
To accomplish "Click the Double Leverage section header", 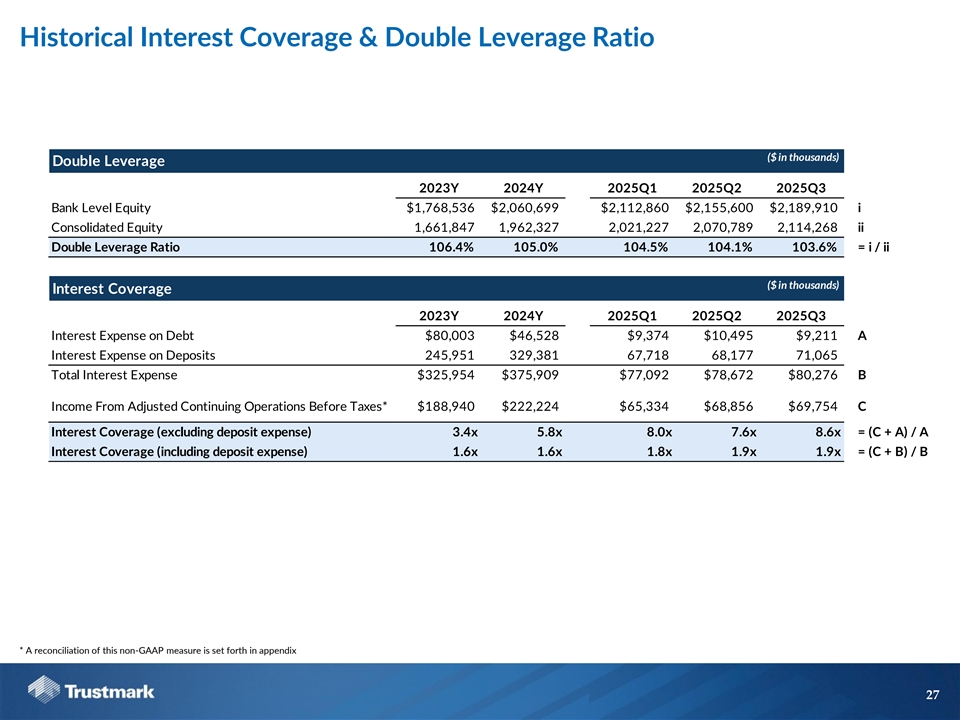I will pos(109,161).
